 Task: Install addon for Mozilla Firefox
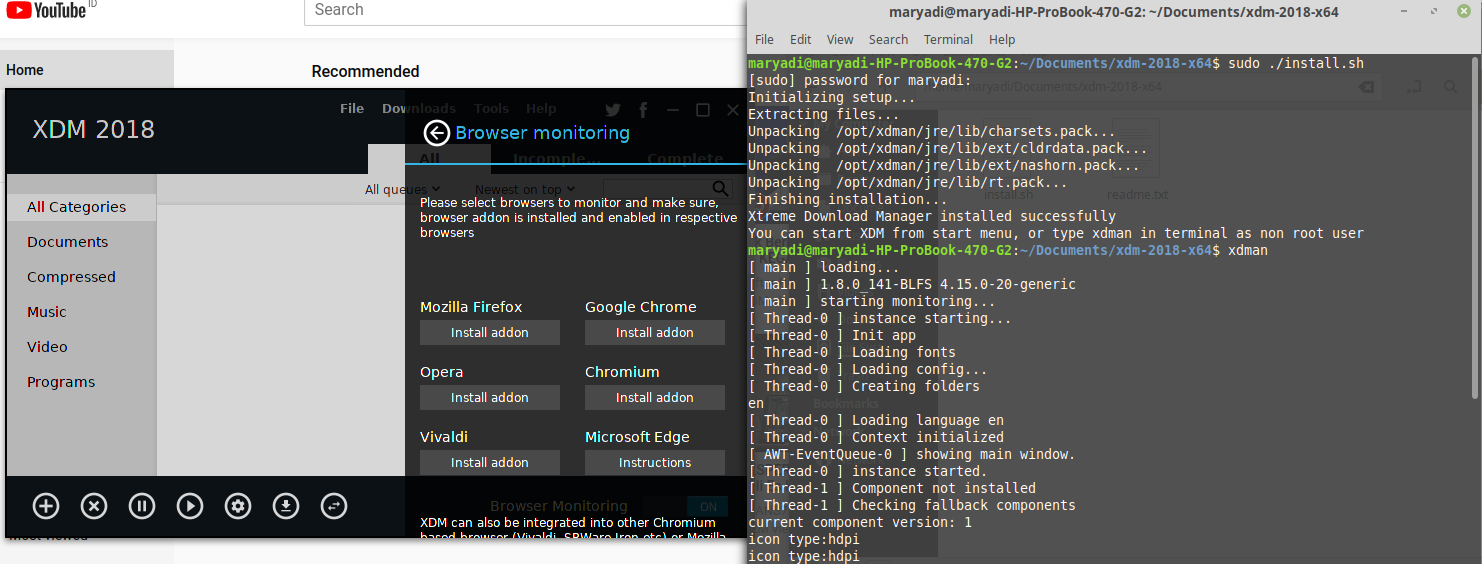490,333
